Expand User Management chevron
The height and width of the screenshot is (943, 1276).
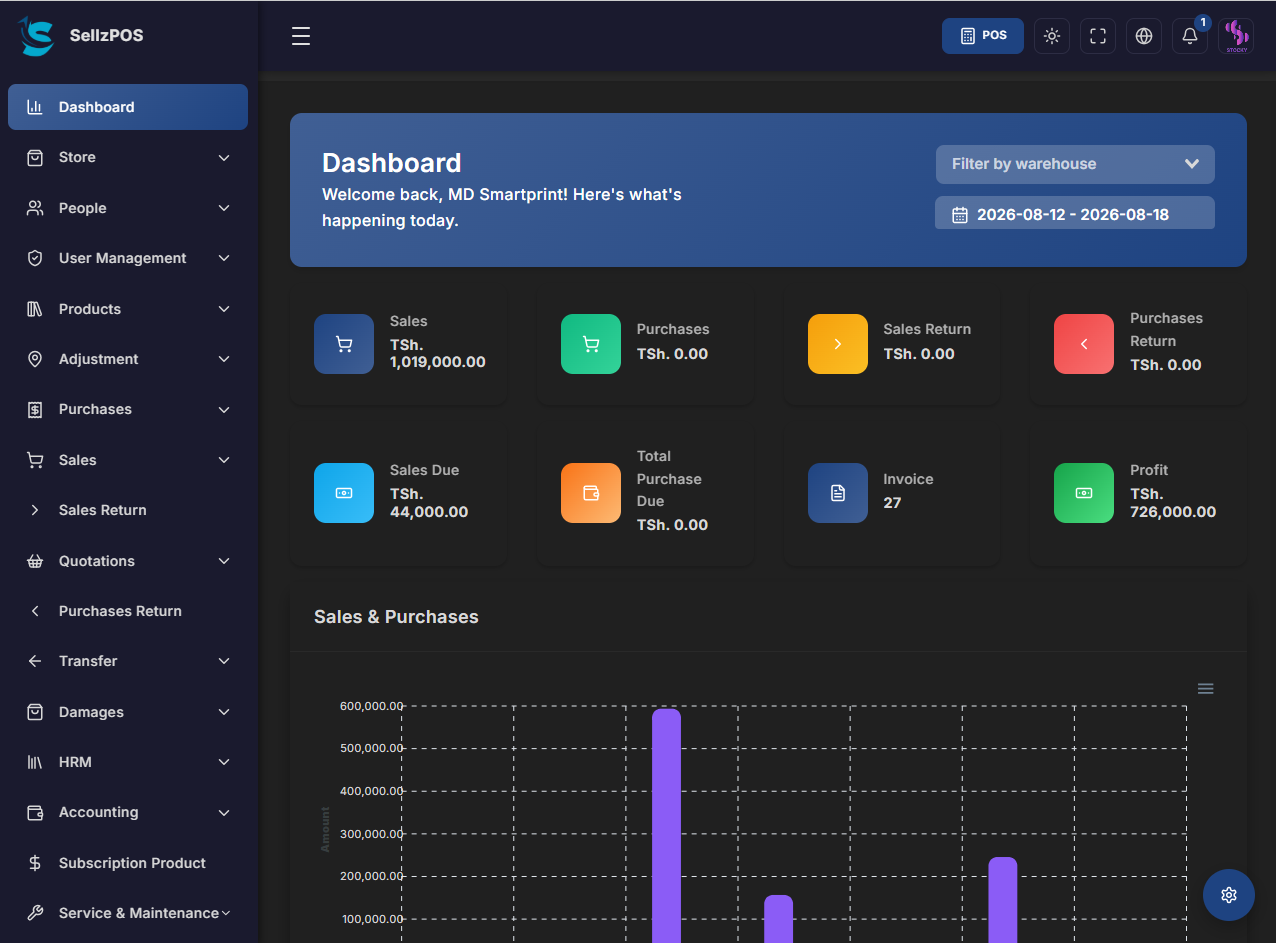[224, 258]
